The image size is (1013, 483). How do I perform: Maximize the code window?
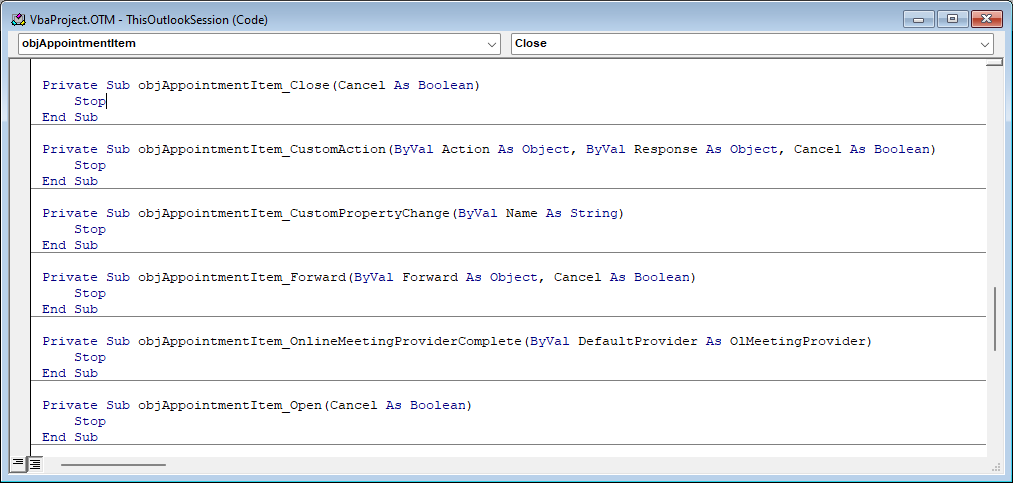point(952,19)
